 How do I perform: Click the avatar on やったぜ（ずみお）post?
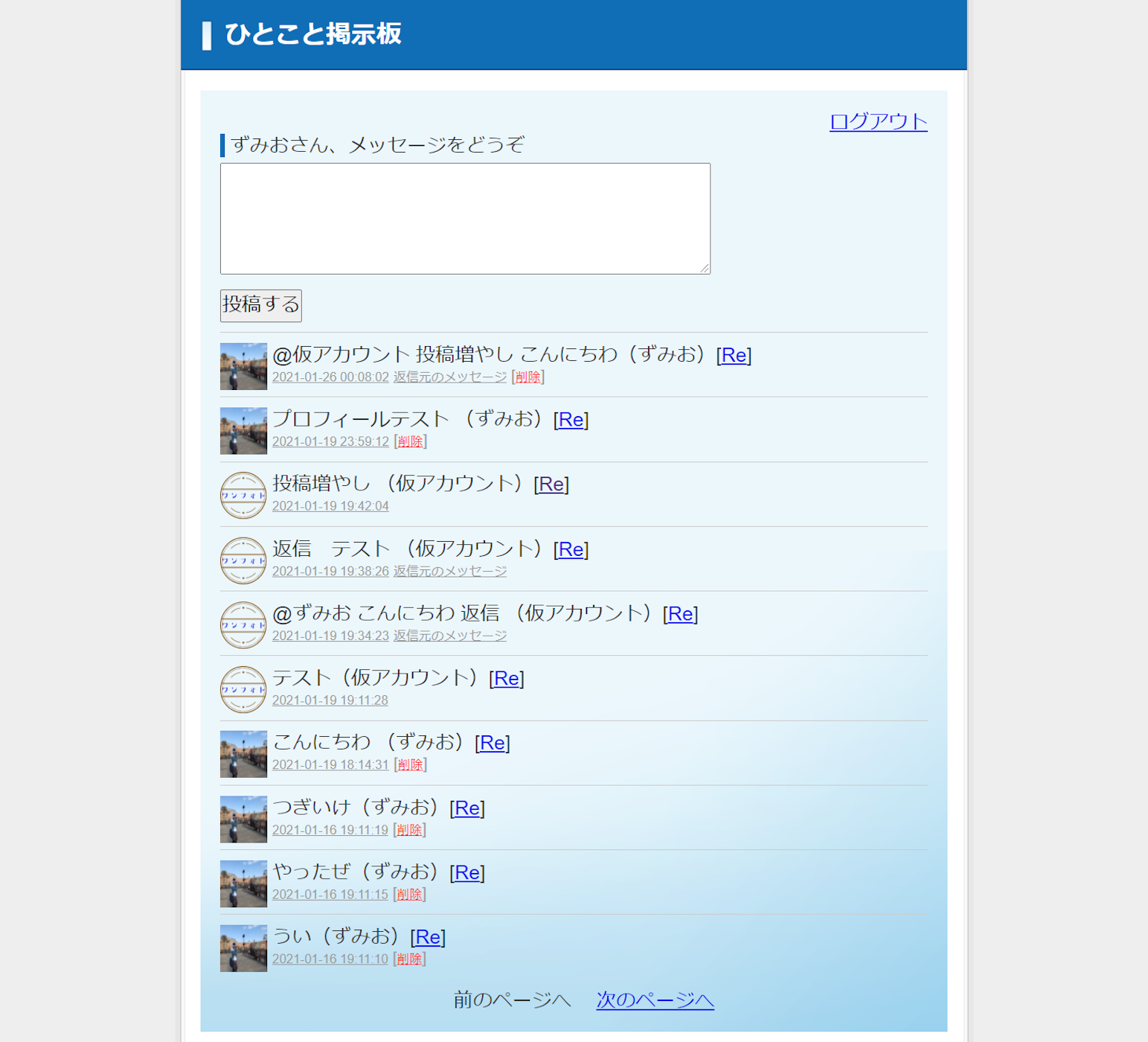point(243,883)
